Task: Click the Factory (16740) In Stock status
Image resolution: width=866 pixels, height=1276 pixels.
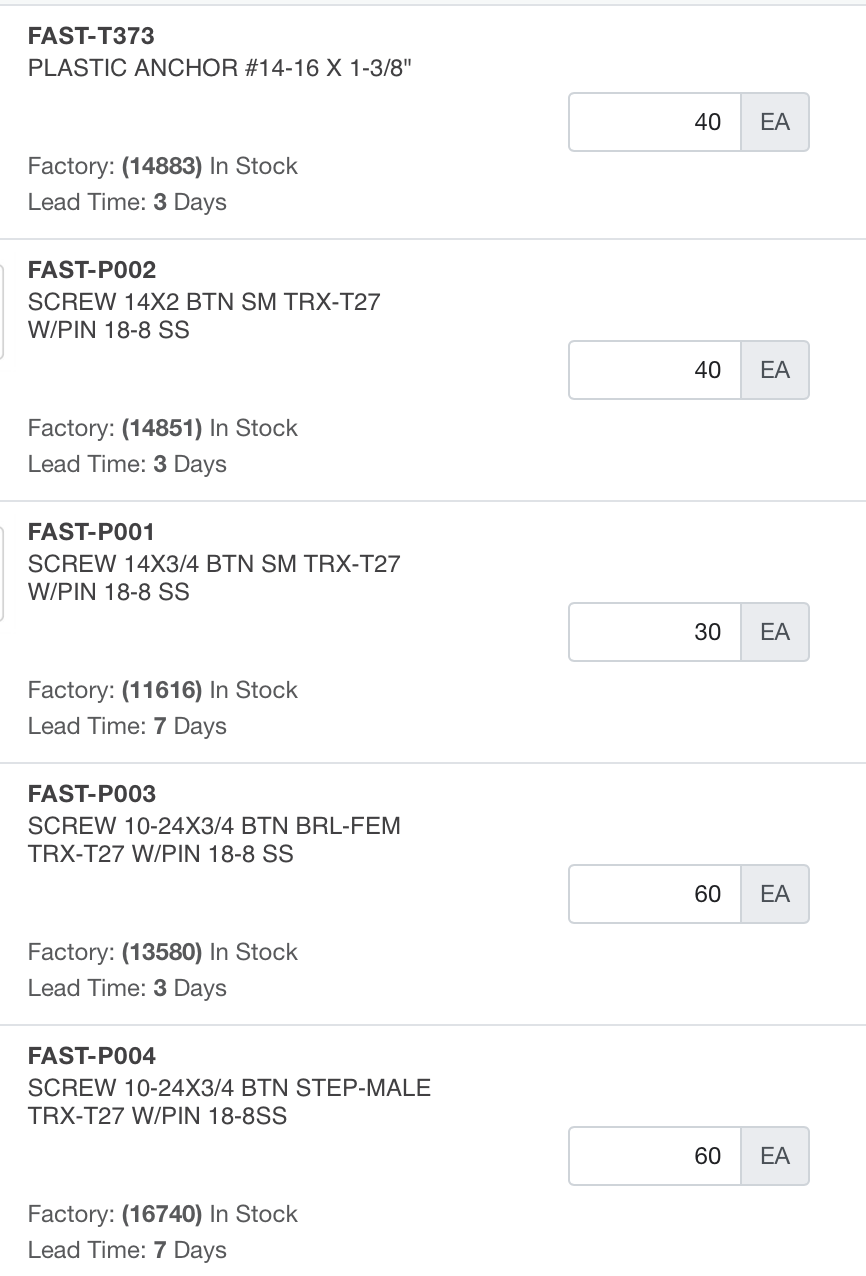Action: tap(163, 1214)
